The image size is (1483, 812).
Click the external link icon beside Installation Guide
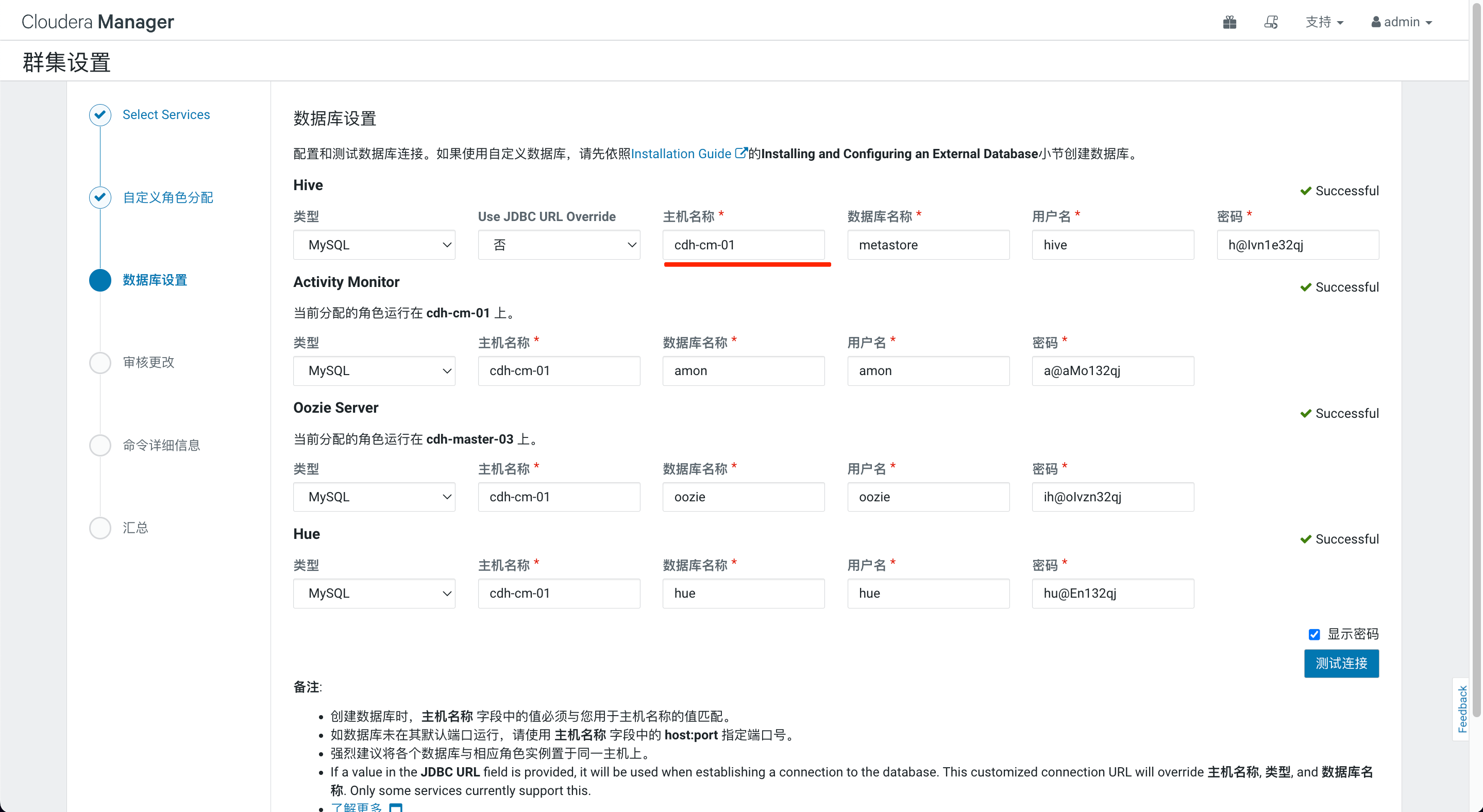click(x=741, y=153)
